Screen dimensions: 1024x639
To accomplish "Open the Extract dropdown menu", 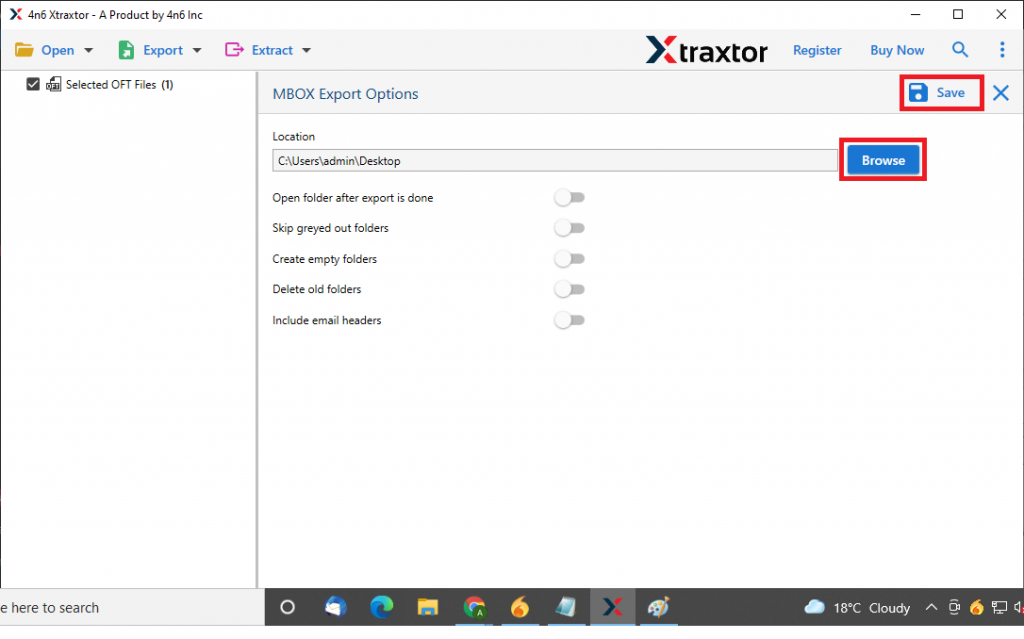I will tap(305, 49).
